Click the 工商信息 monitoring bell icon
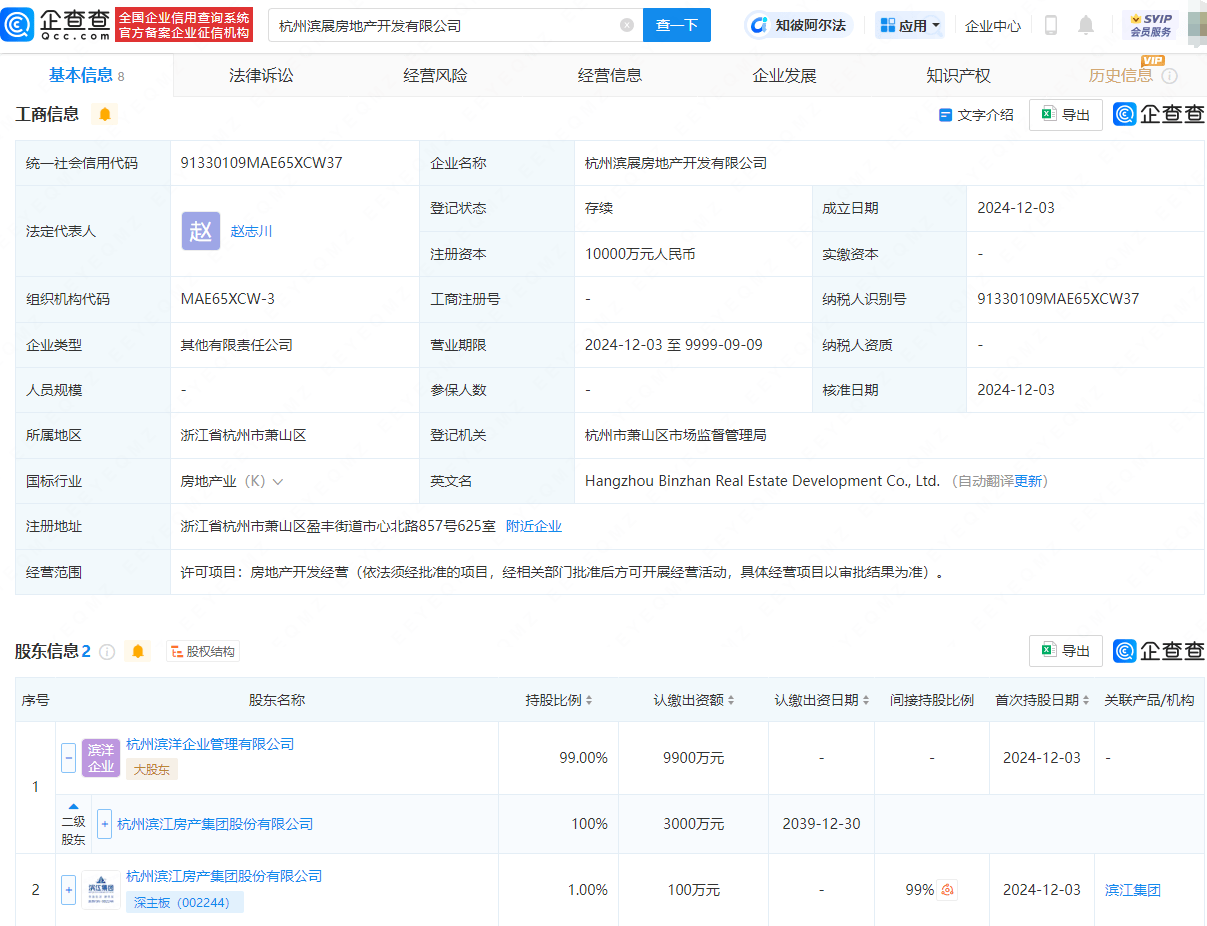Viewport: 1207px width, 926px height. click(x=104, y=114)
